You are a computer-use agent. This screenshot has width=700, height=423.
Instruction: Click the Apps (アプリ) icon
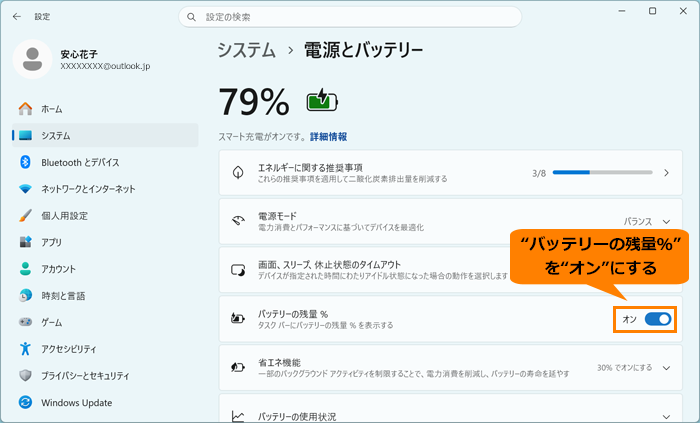click(25, 242)
